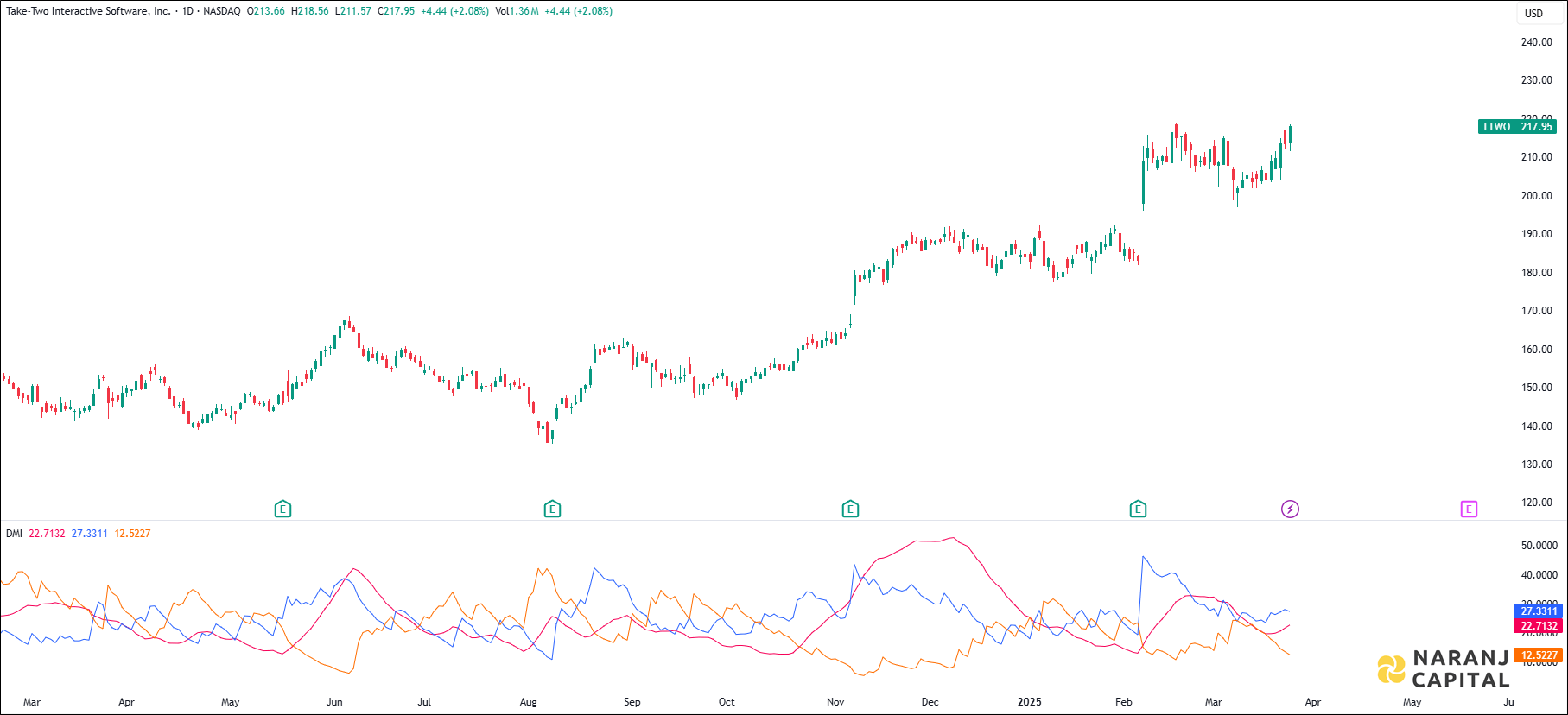This screenshot has height=715, width=1568.
Task: Click the 160.00 price axis label
Action: point(1536,350)
